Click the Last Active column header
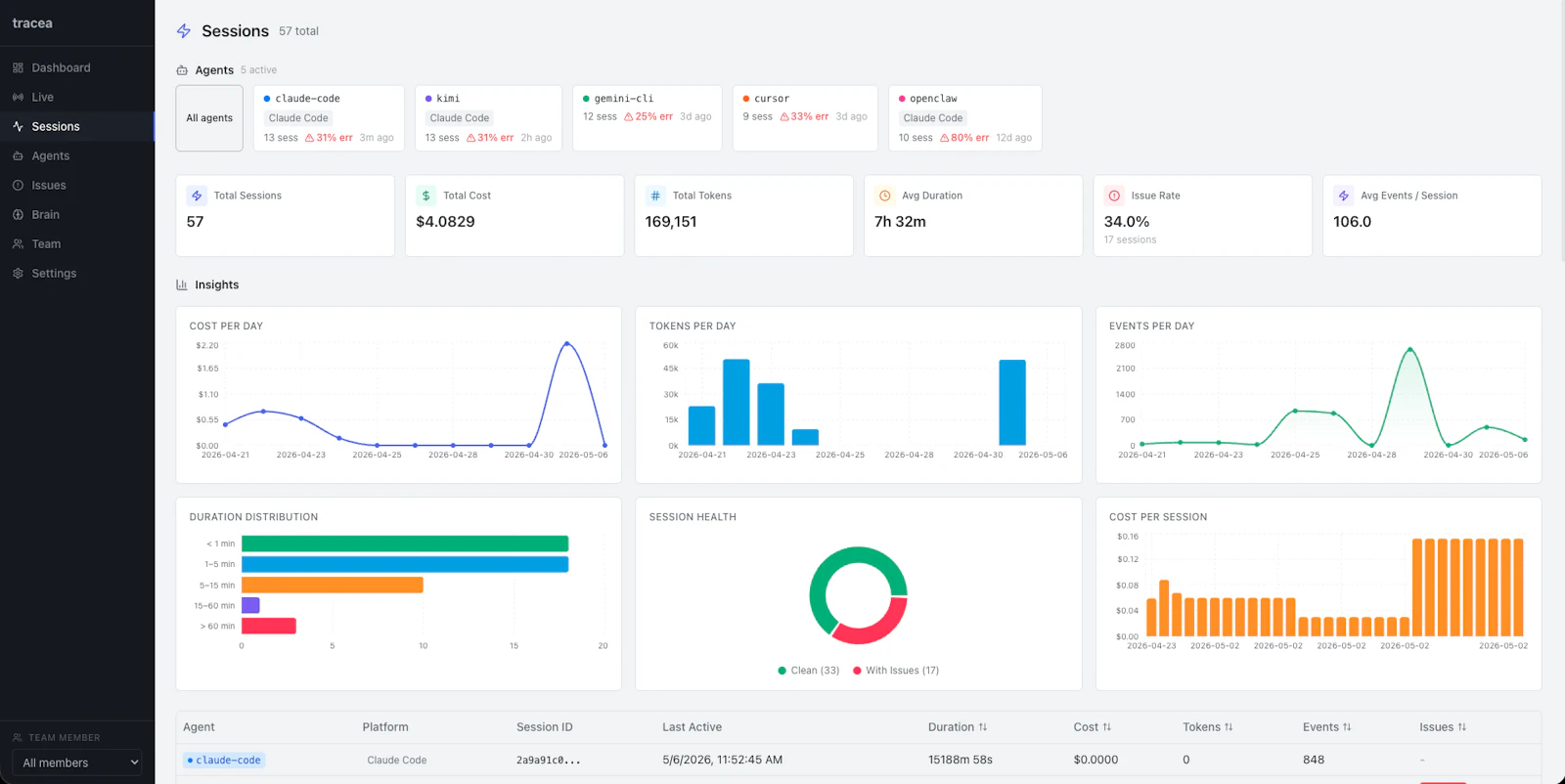The image size is (1565, 784). 692,727
